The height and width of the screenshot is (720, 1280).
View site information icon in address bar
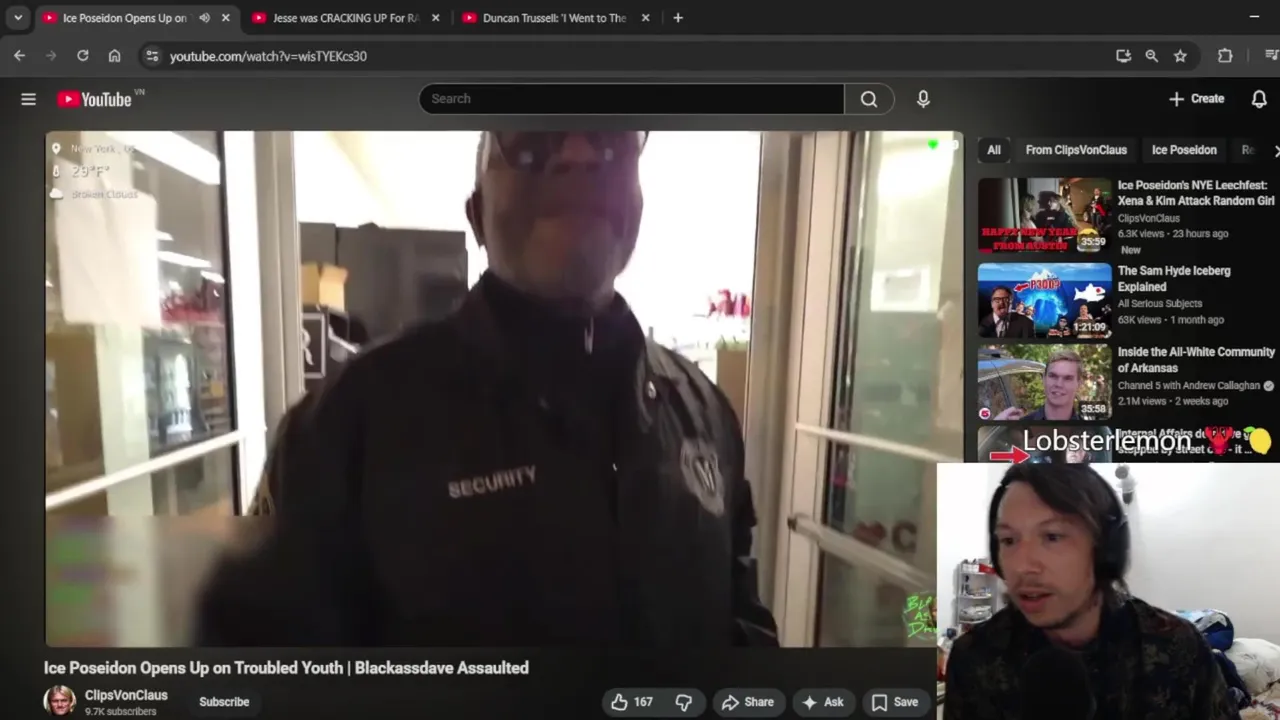tap(152, 56)
